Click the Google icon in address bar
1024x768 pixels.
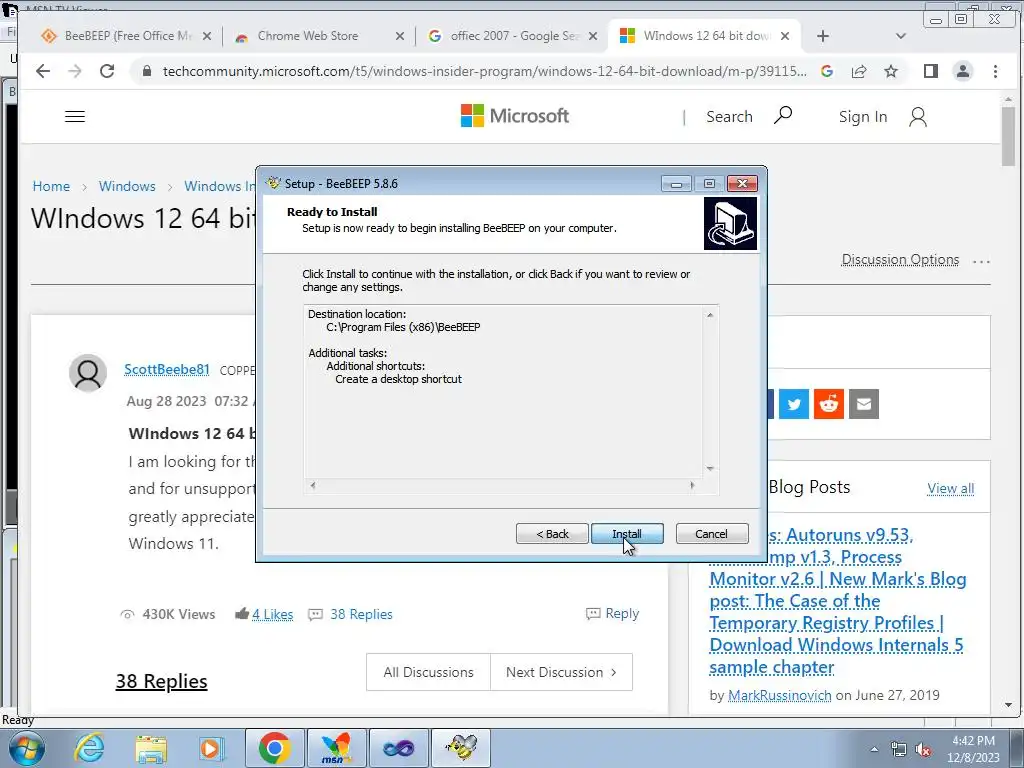827,71
